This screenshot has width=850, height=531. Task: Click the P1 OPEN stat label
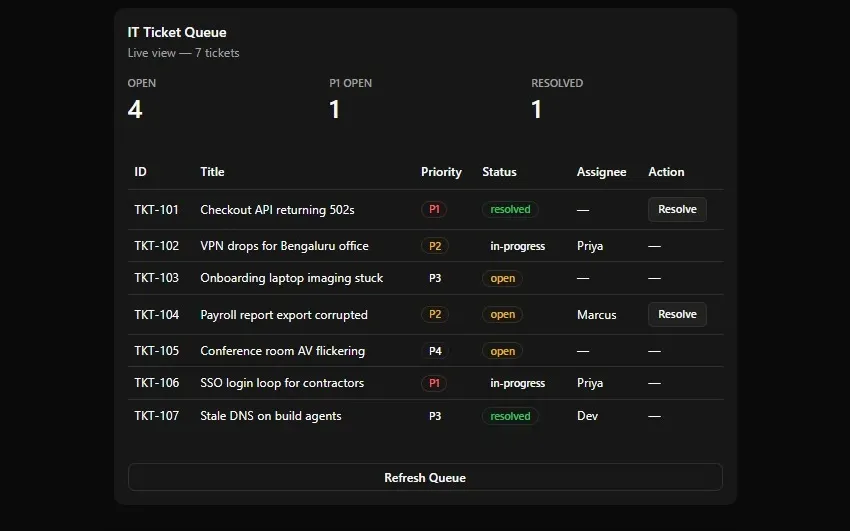click(350, 83)
